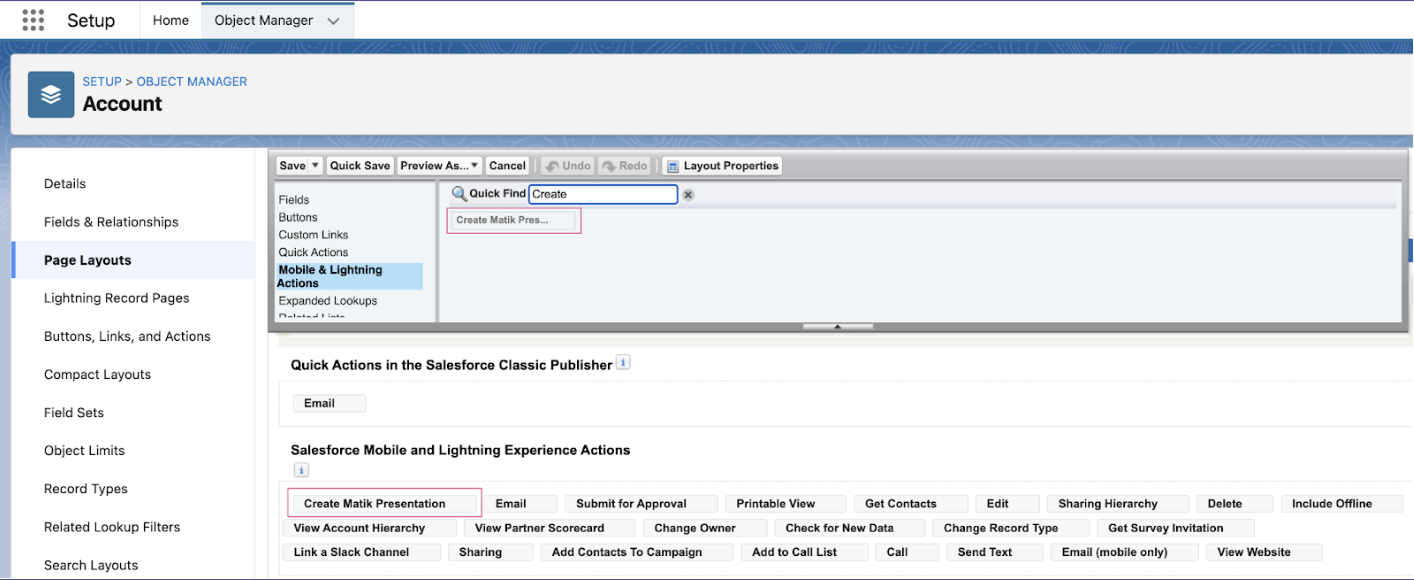Select Fields in the palette list
This screenshot has height=580, width=1414.
click(x=294, y=200)
